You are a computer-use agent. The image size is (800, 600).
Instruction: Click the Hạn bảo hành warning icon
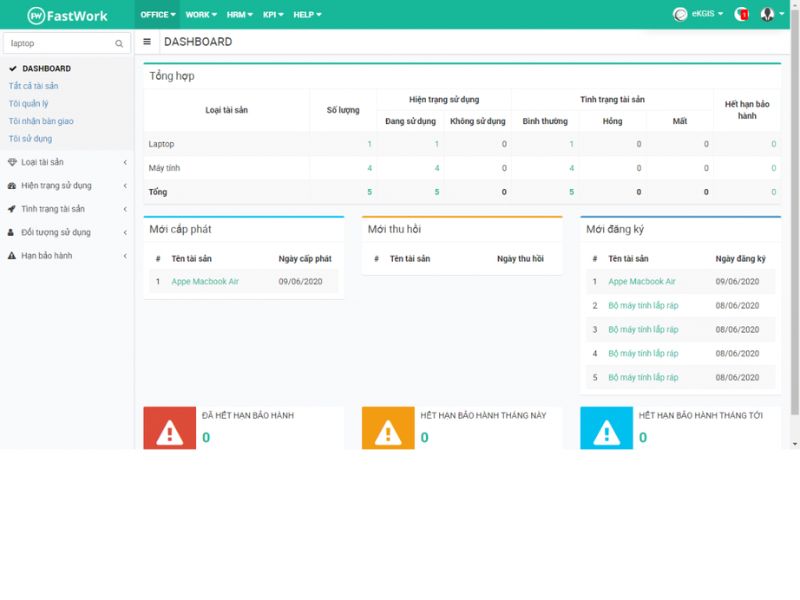click(x=11, y=254)
